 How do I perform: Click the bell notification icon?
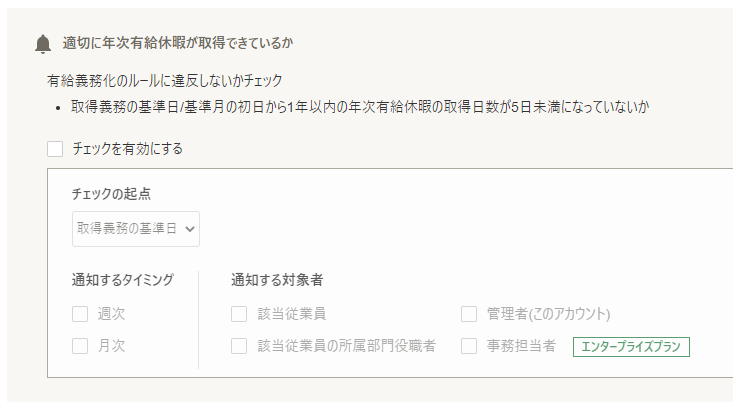point(43,44)
